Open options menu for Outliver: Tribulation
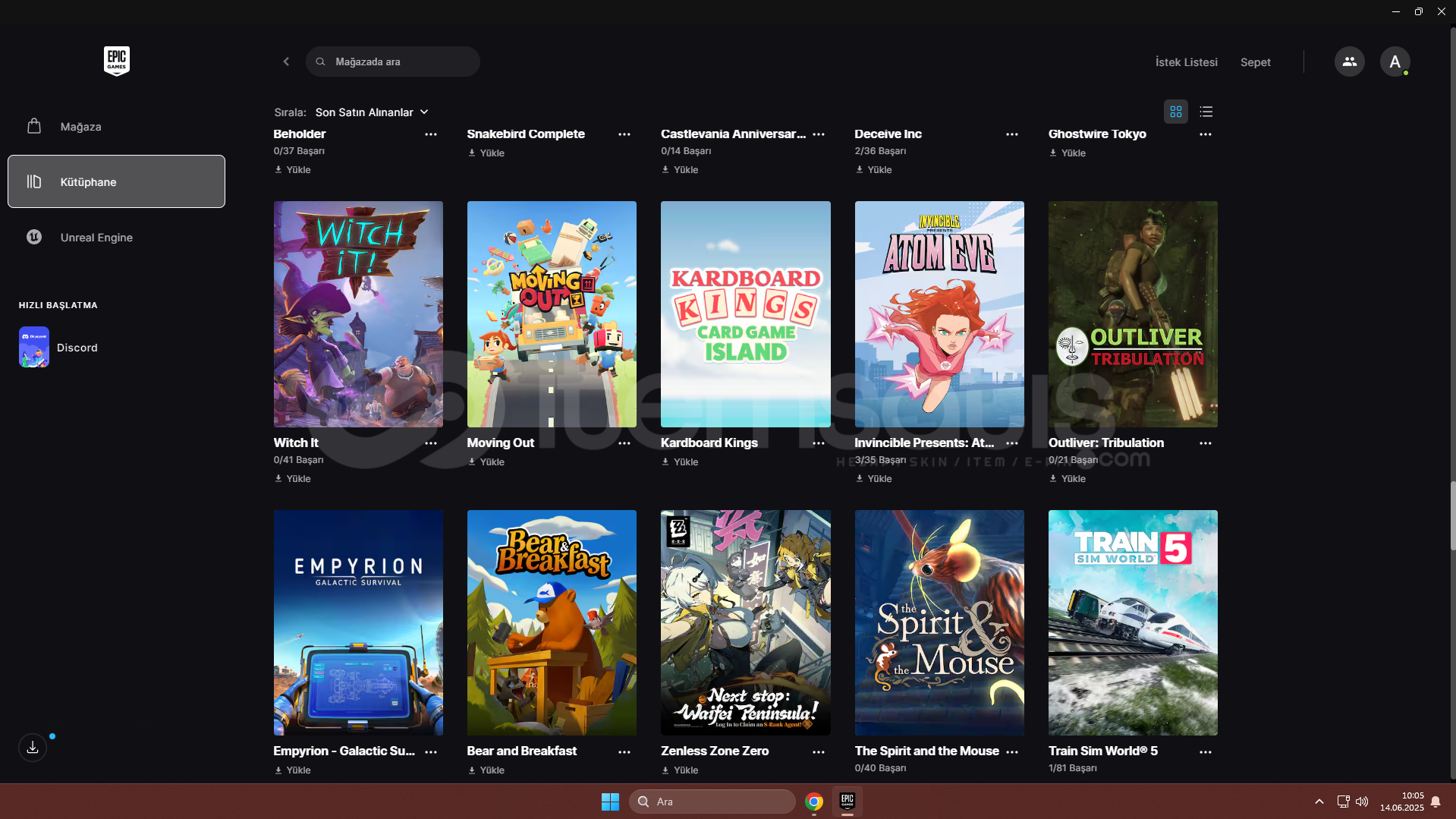 1206,443
